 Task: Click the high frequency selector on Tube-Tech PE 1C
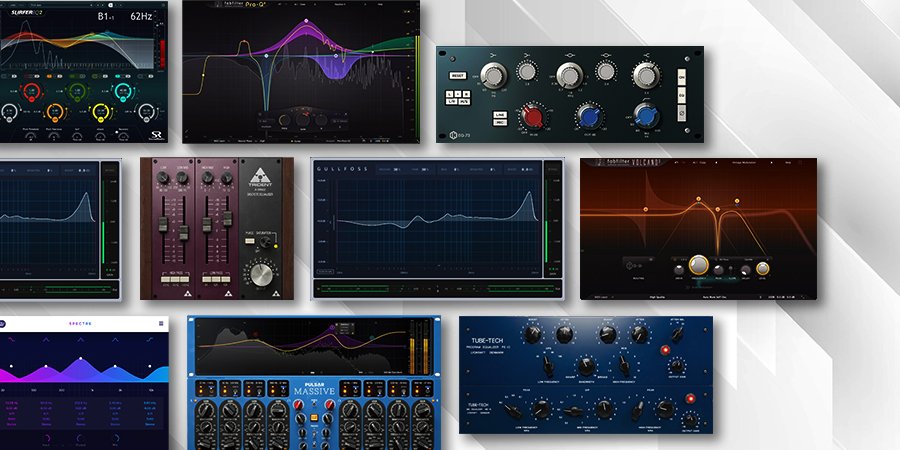click(624, 365)
